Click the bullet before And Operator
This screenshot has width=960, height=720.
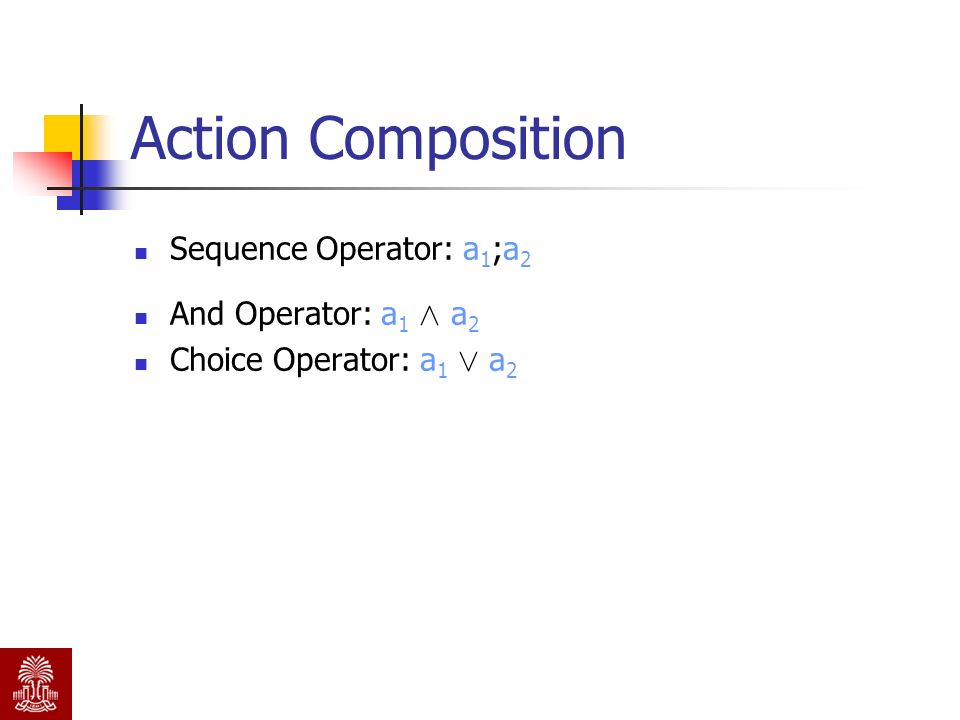click(141, 318)
